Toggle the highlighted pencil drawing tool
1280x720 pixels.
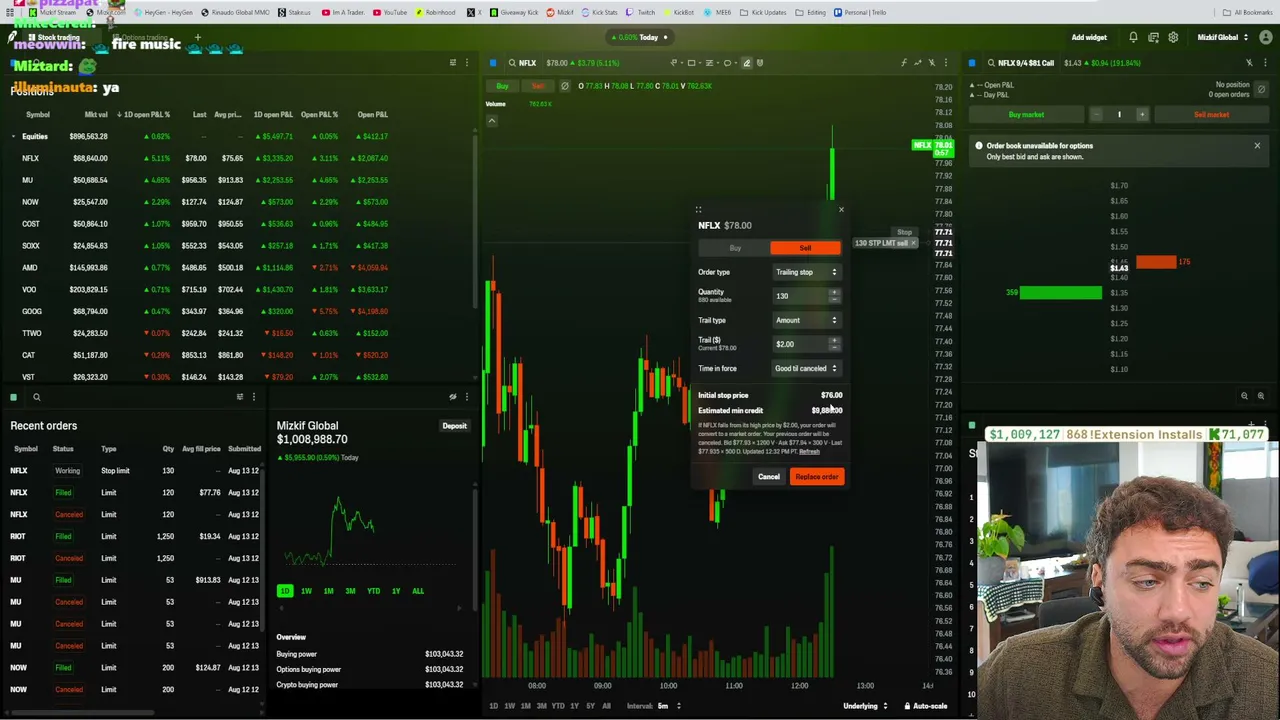point(746,63)
